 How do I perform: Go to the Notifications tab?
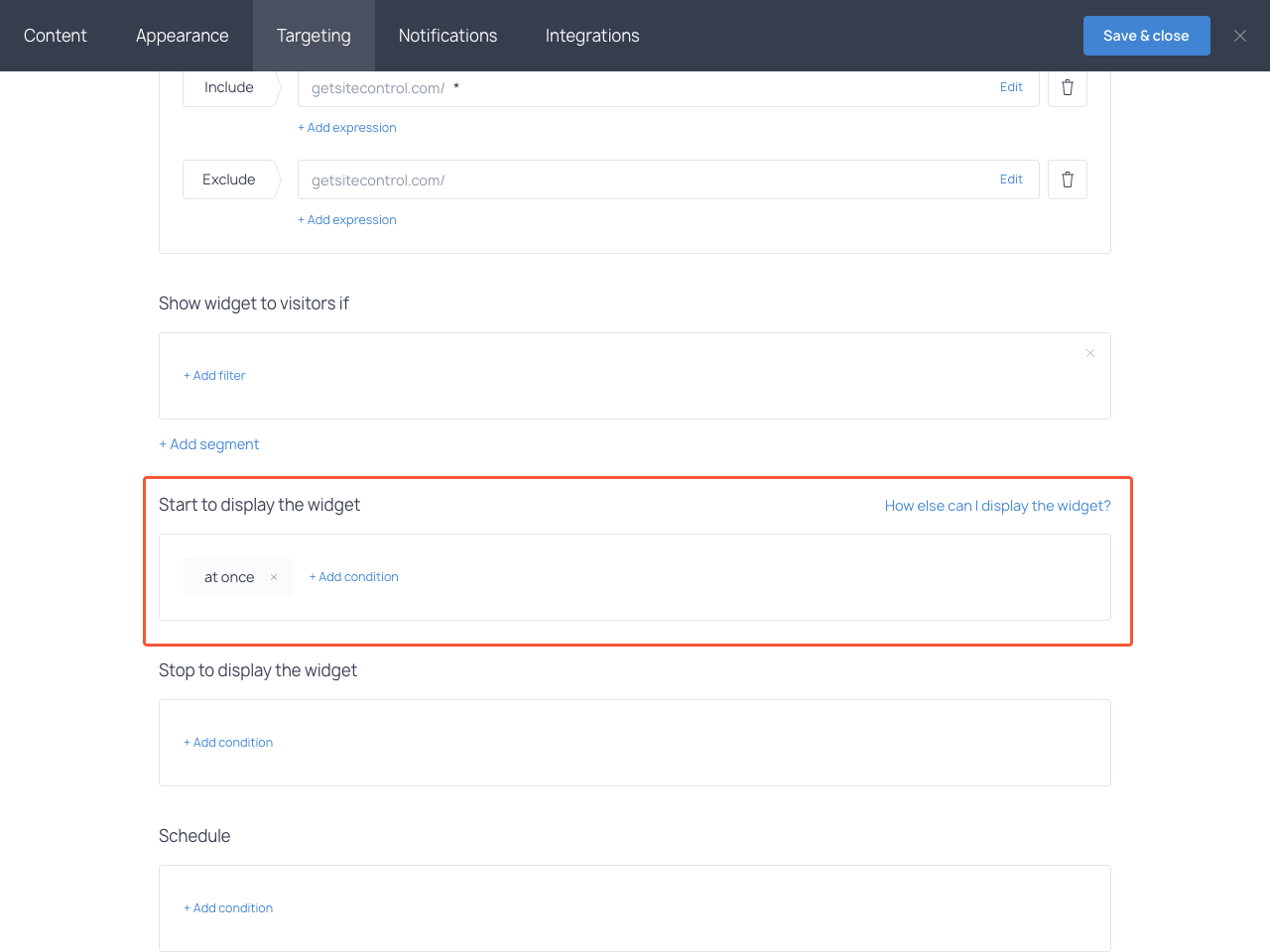(447, 36)
